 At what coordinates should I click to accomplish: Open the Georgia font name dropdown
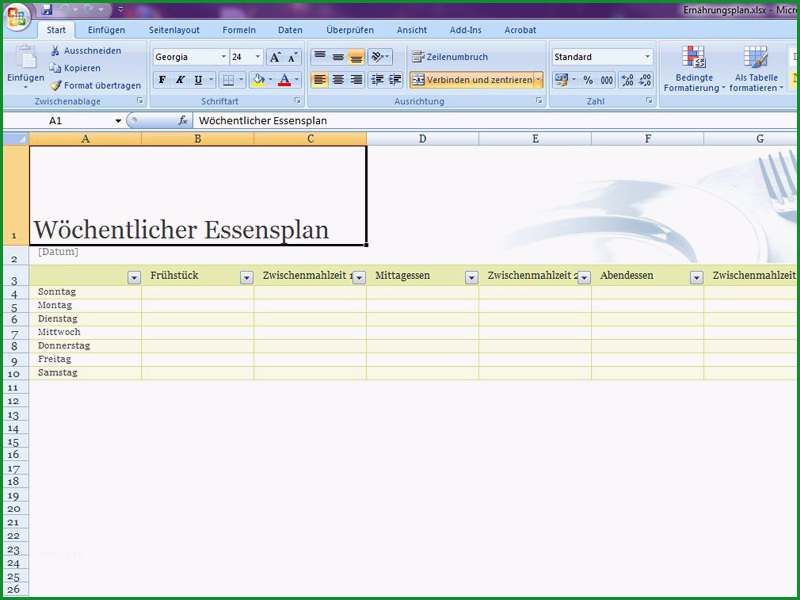coord(223,57)
